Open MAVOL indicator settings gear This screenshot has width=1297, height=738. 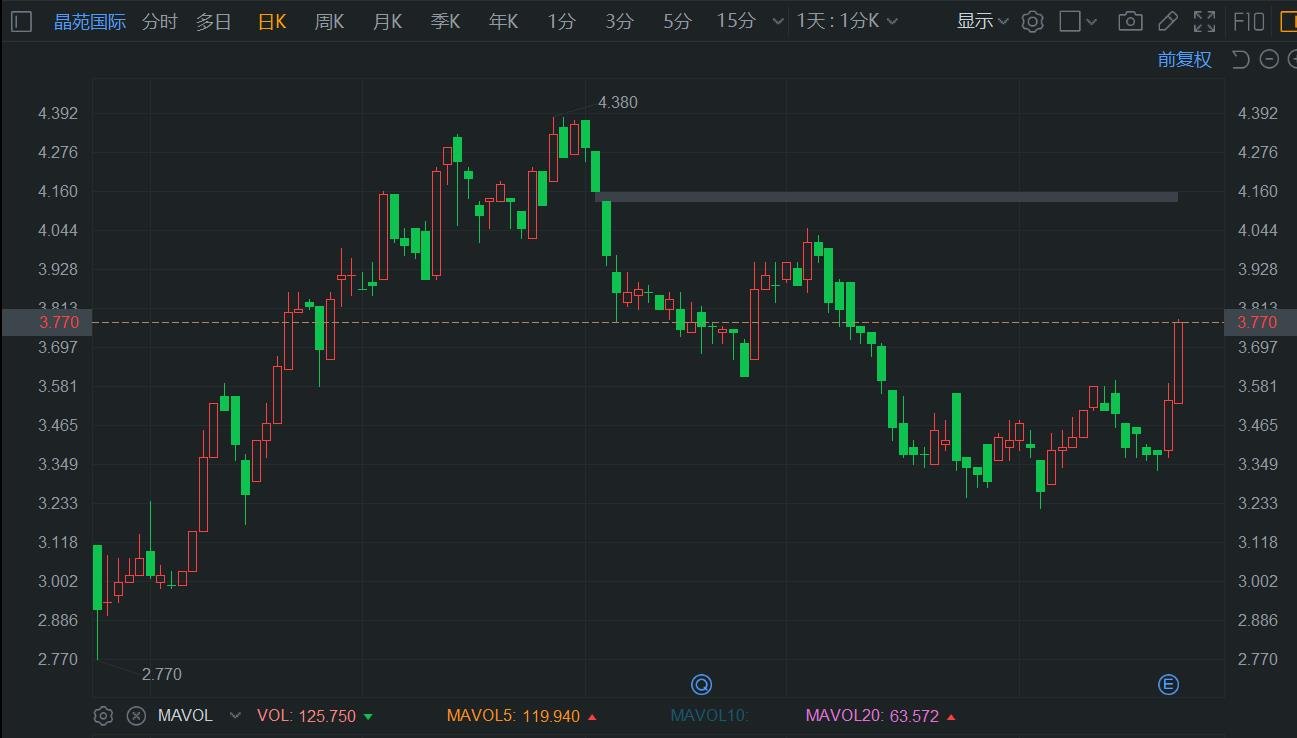click(x=103, y=715)
